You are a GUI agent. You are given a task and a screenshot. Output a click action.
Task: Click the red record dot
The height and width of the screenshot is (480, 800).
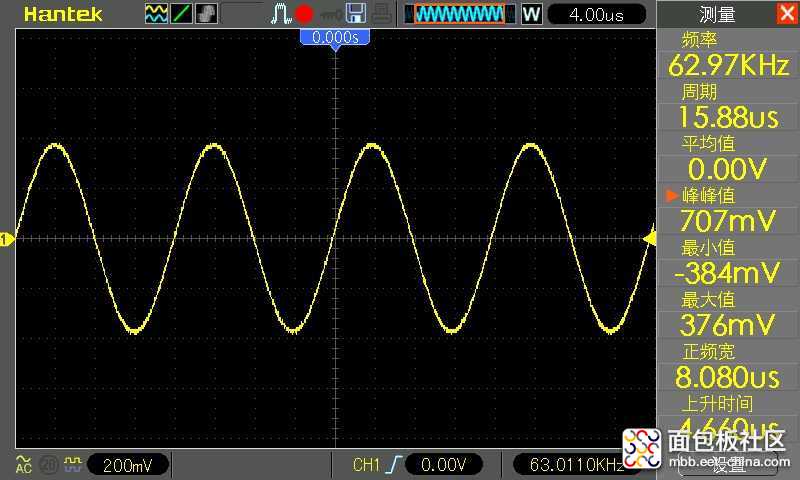point(304,14)
